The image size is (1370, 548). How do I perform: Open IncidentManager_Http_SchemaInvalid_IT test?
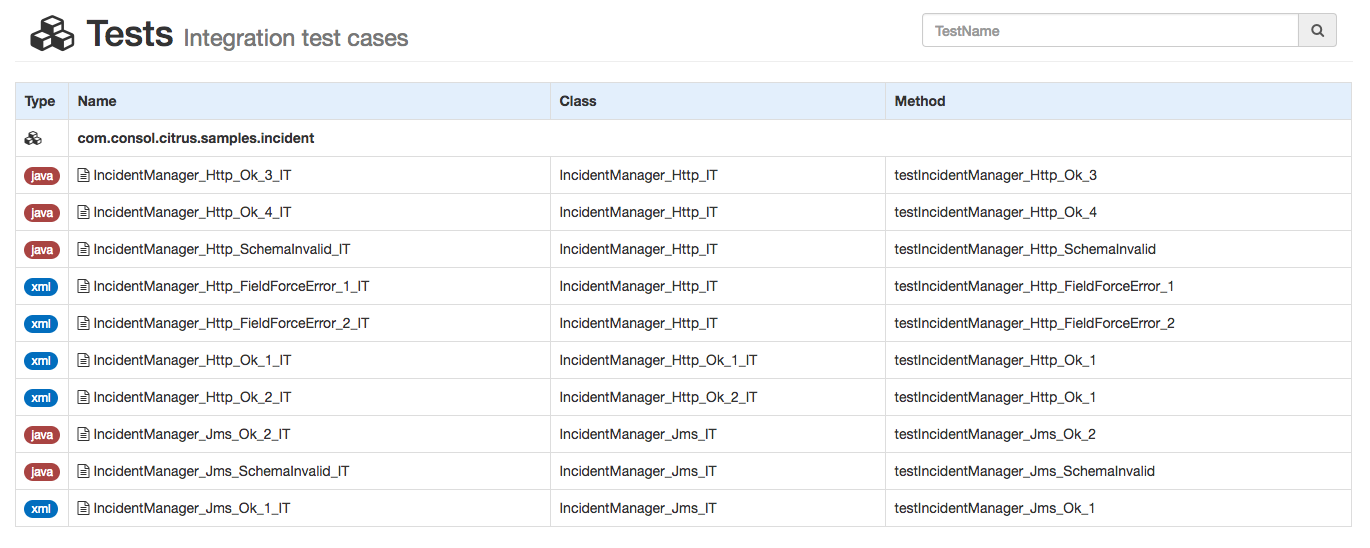[x=221, y=250]
